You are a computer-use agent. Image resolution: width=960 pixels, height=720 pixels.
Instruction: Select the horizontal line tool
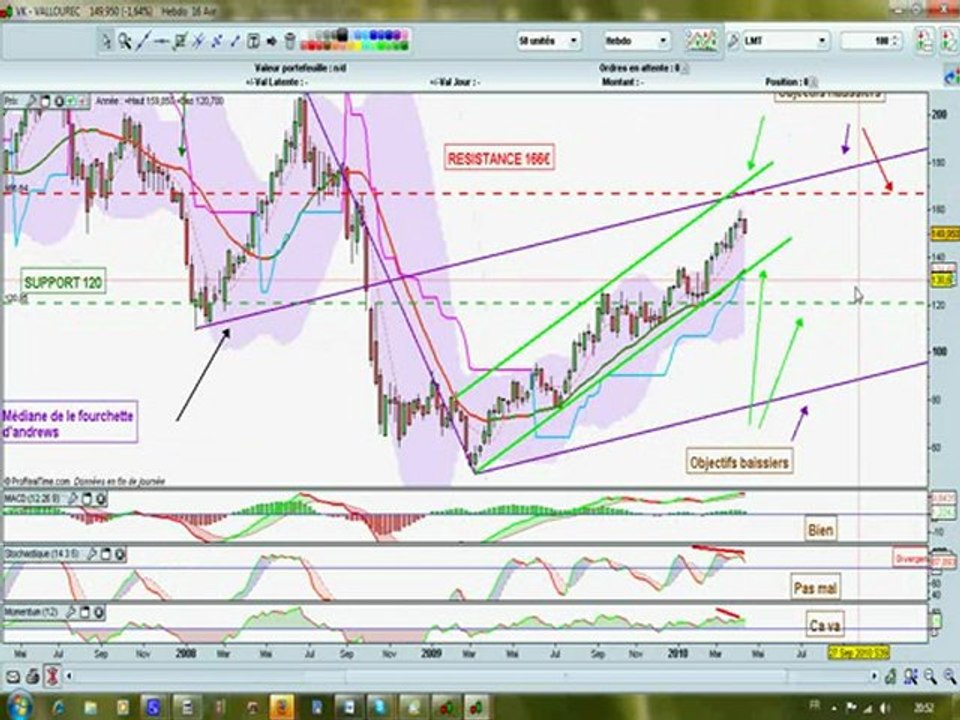coord(161,41)
